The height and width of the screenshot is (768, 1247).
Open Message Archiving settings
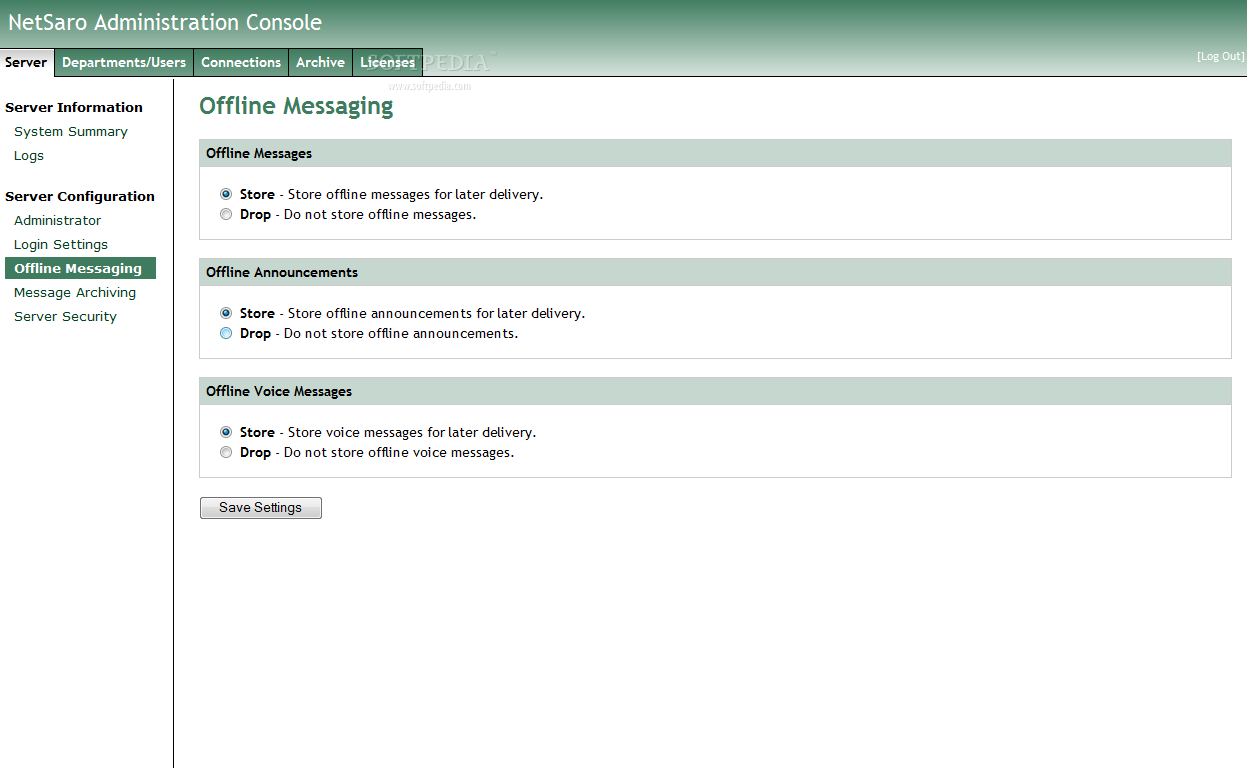pyautogui.click(x=75, y=292)
